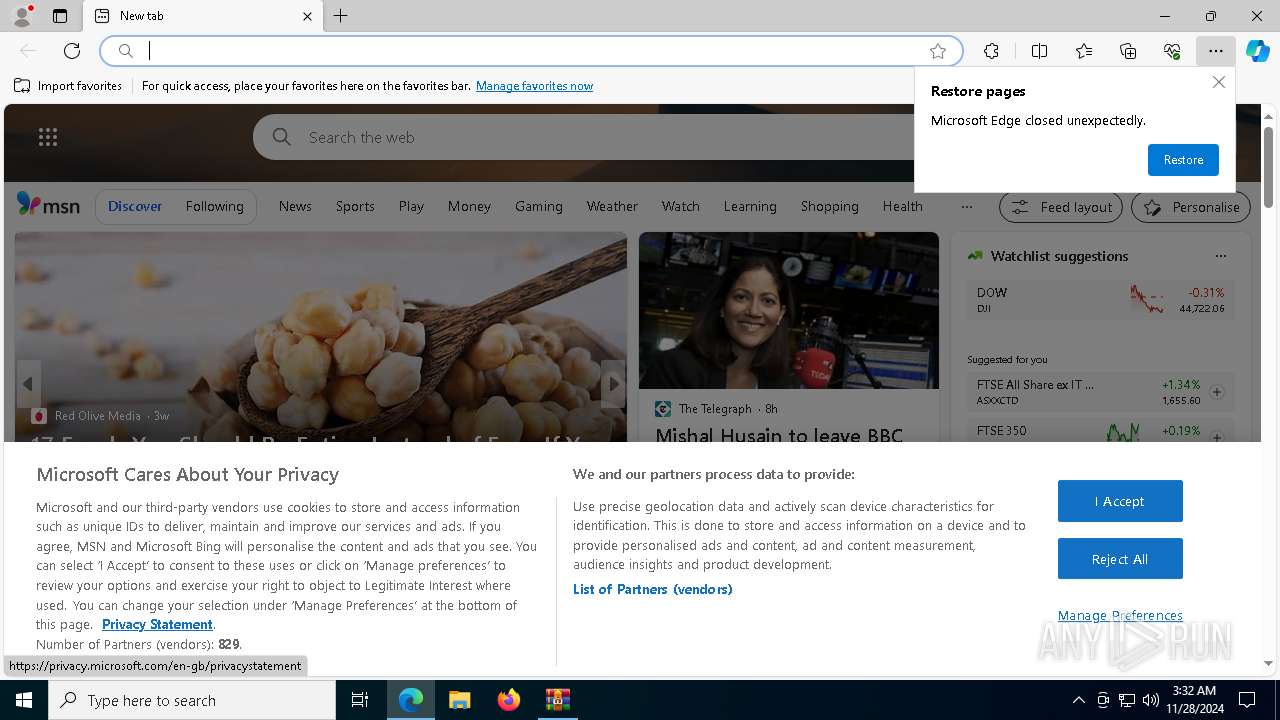Open the Learning menu item

pyautogui.click(x=750, y=206)
